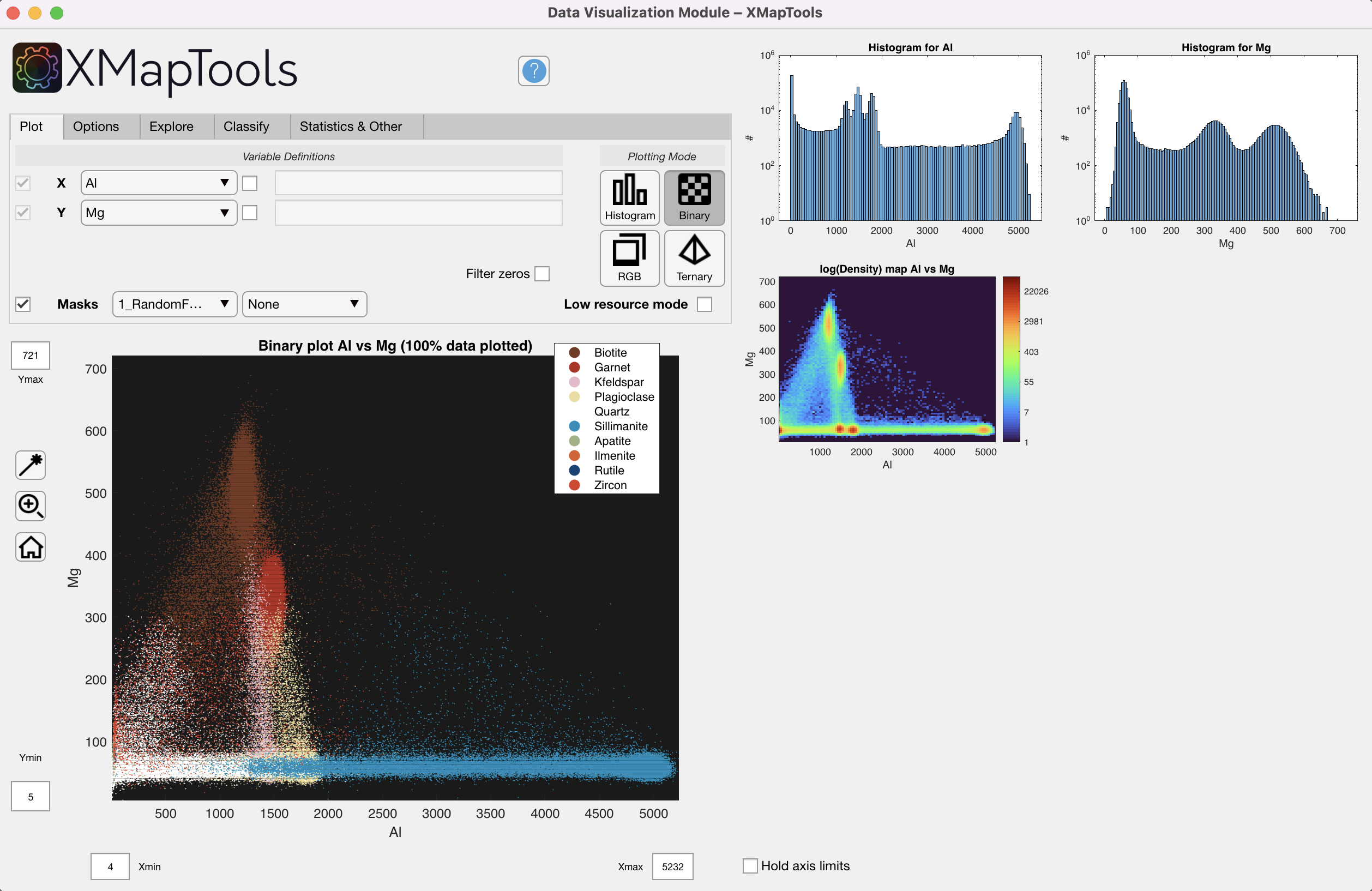The height and width of the screenshot is (891, 1372).
Task: Open the X variable Al dropdown
Action: pyautogui.click(x=159, y=183)
